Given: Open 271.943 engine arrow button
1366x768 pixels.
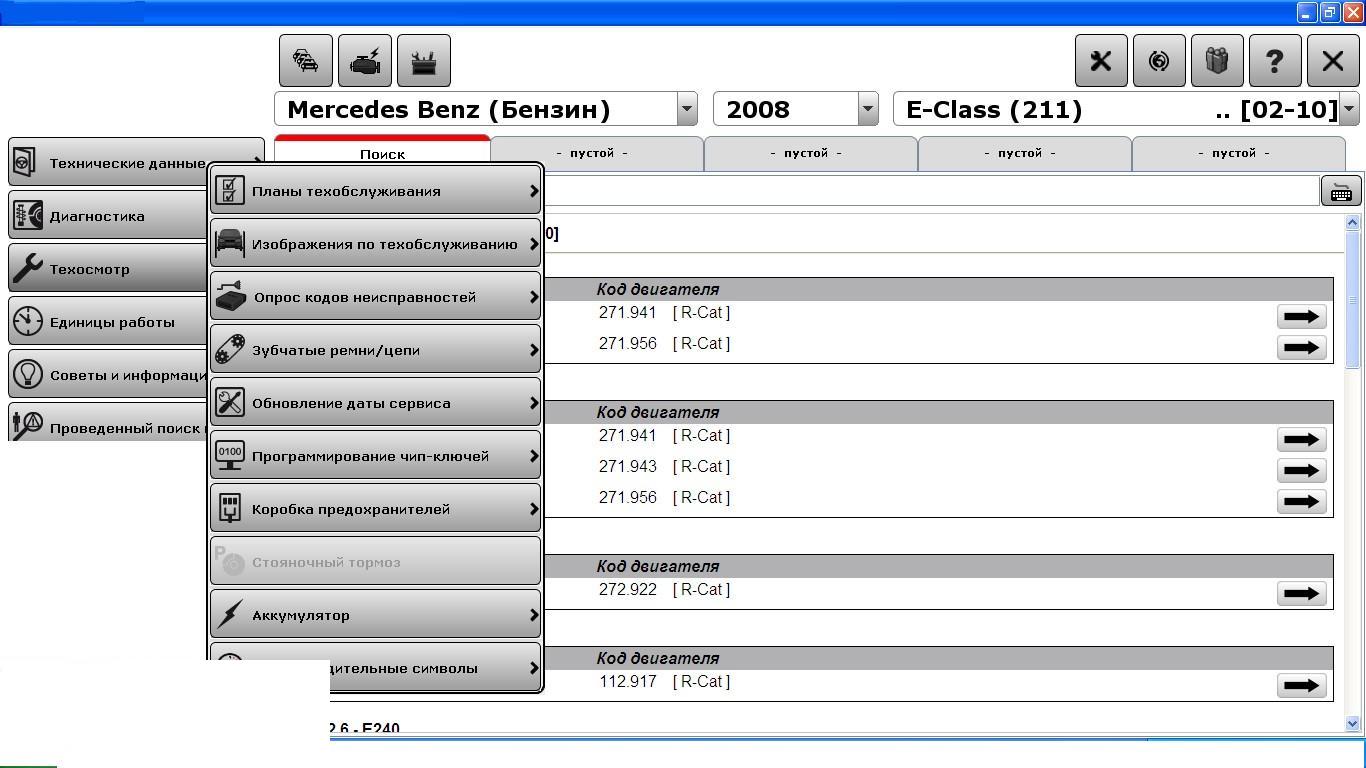Looking at the screenshot, I should pyautogui.click(x=1301, y=470).
